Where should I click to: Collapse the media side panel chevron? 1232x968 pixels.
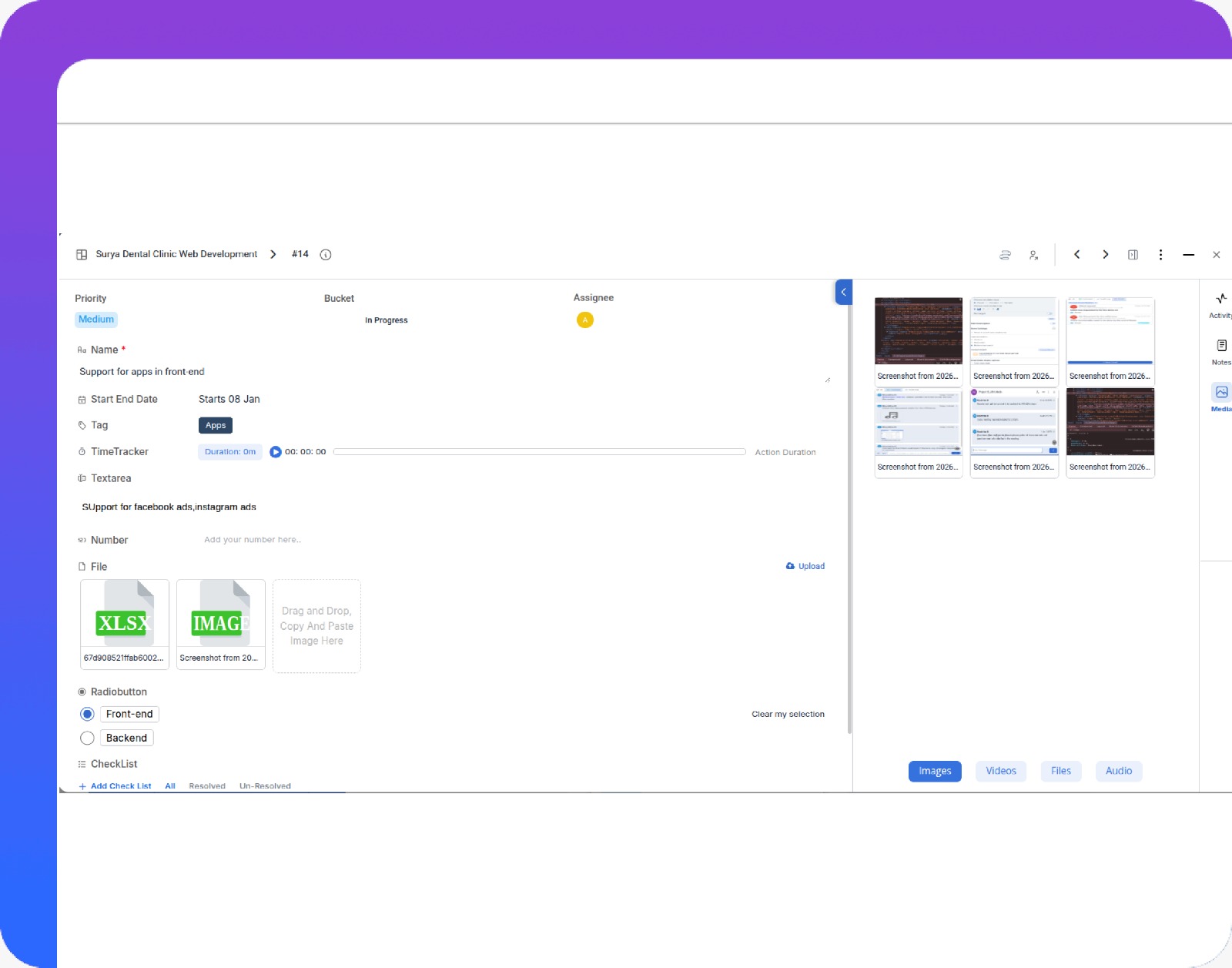[843, 293]
